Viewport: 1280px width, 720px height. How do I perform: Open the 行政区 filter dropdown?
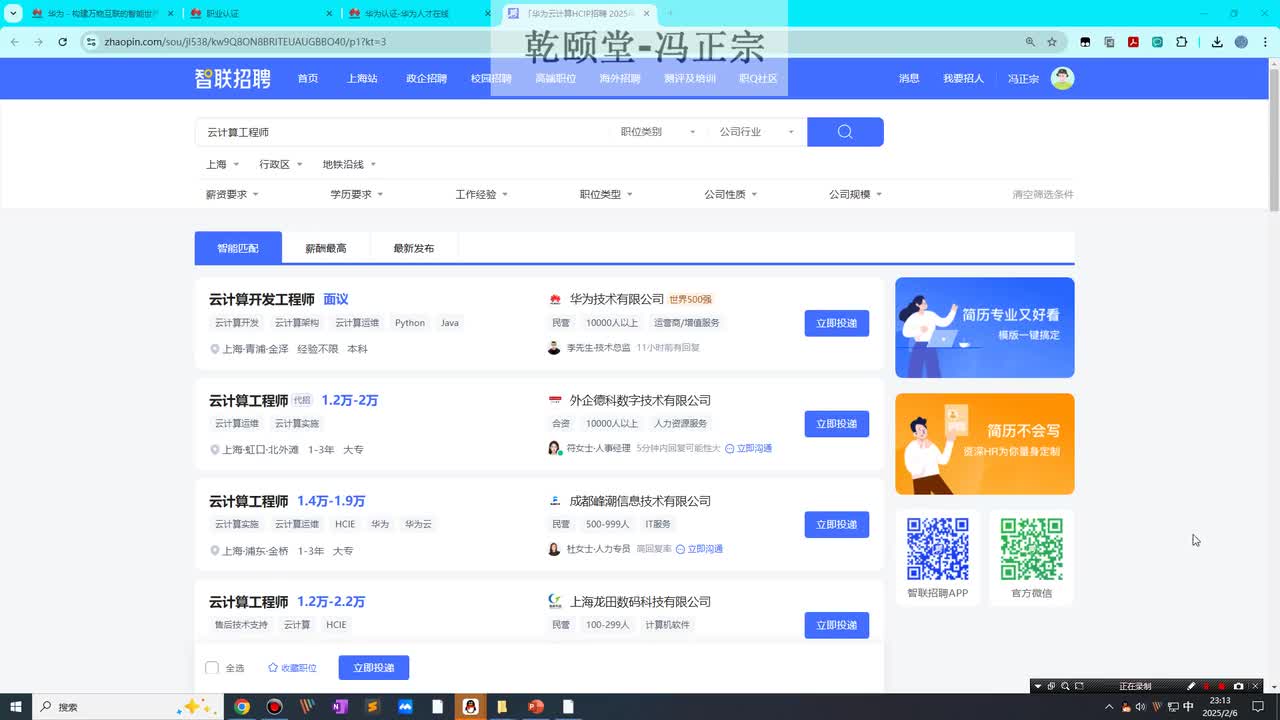281,164
